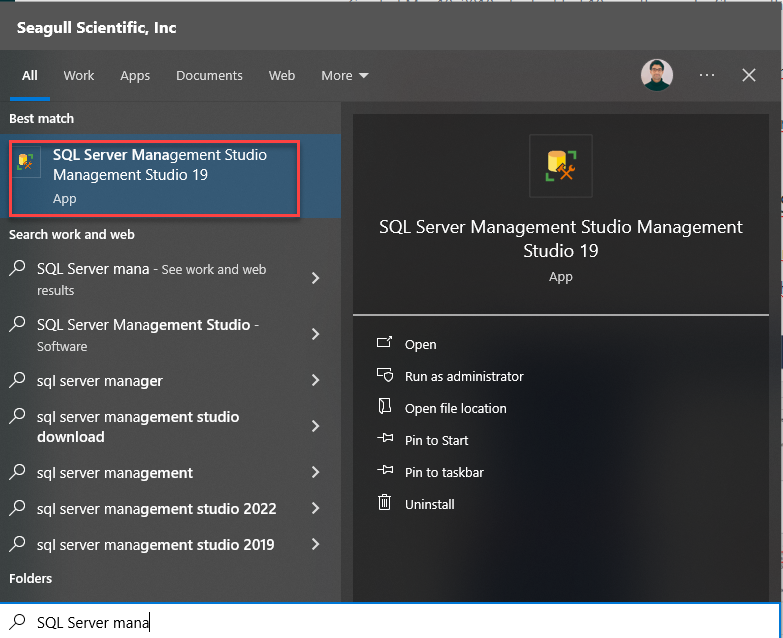Expand chevron for 'sql server manager'
Viewport: 783px width, 638px height.
pos(316,380)
